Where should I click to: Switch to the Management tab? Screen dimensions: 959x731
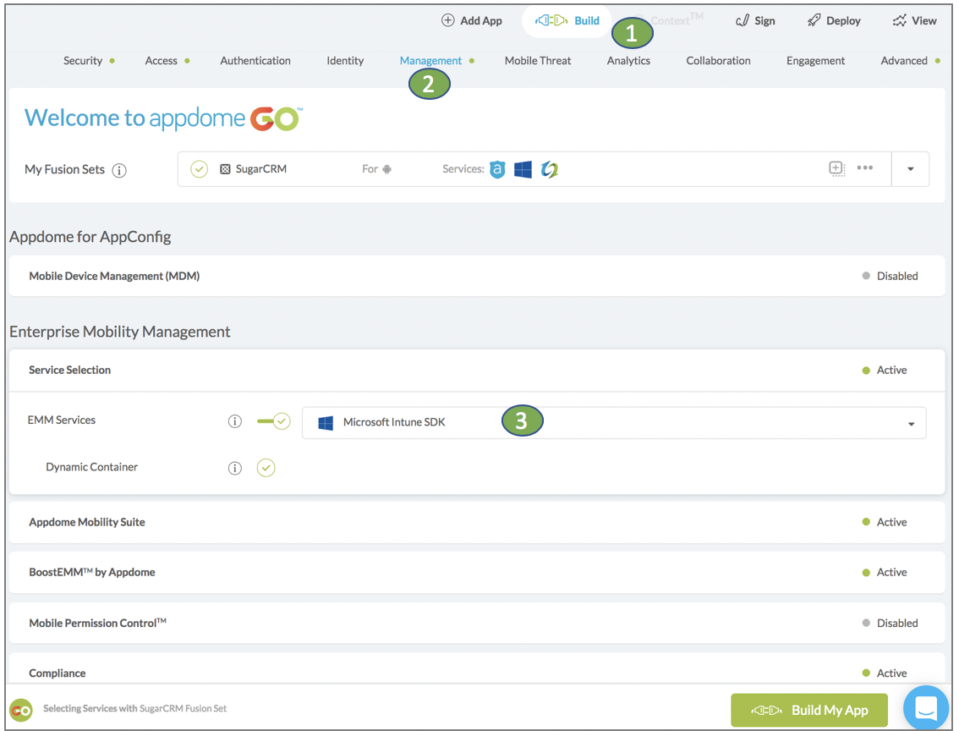coord(429,60)
